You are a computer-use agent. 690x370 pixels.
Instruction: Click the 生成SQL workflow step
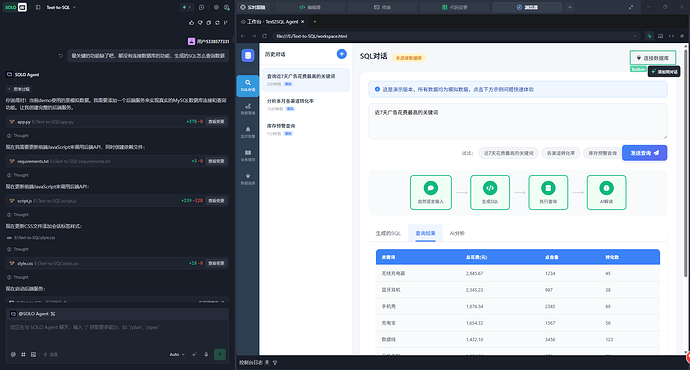click(x=490, y=192)
